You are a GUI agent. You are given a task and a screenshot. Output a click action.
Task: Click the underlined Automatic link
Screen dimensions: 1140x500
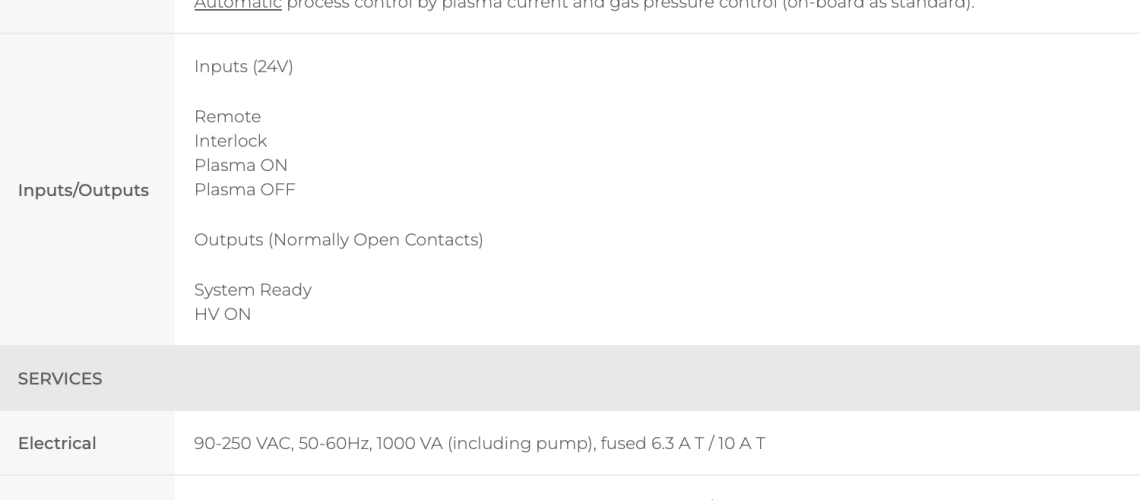click(x=238, y=4)
